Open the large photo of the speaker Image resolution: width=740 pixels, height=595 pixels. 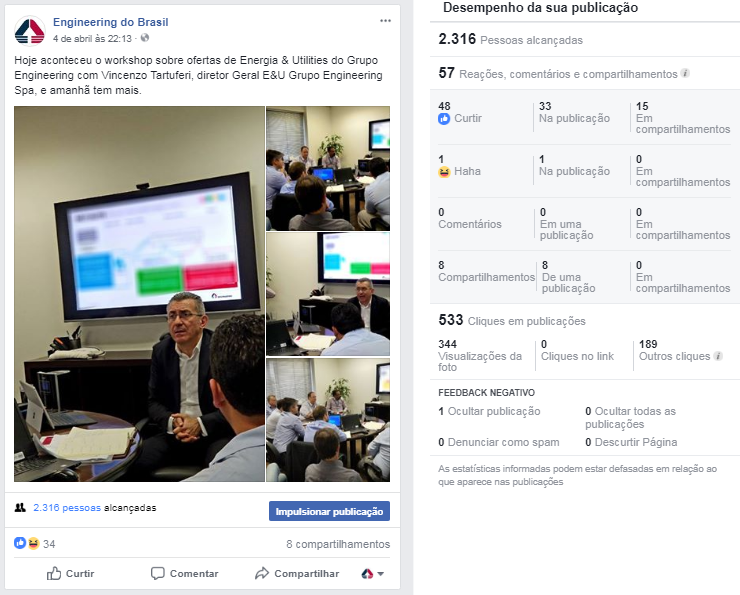(139, 294)
